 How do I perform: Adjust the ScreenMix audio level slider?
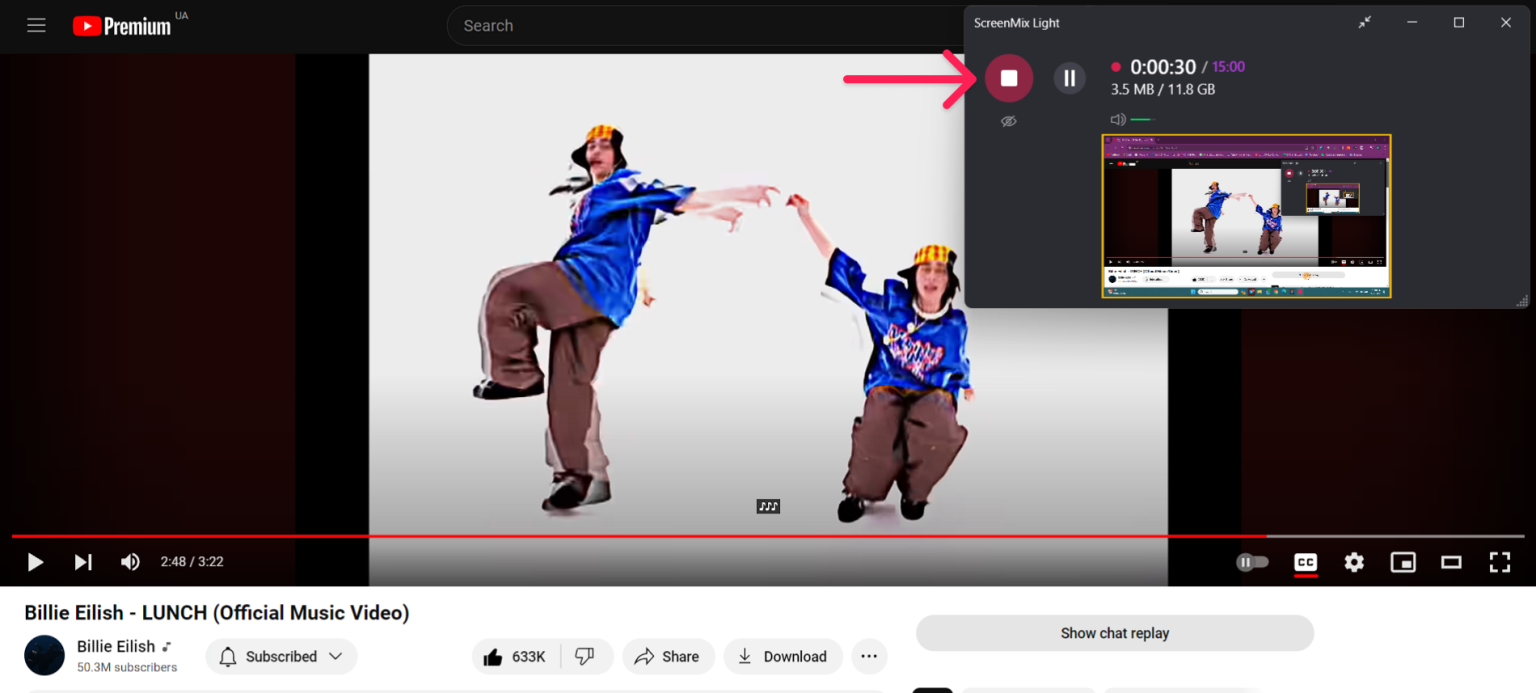click(1143, 118)
